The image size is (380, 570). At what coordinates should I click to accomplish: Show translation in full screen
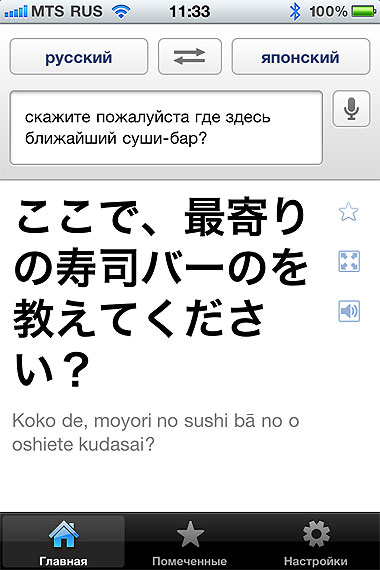click(349, 261)
